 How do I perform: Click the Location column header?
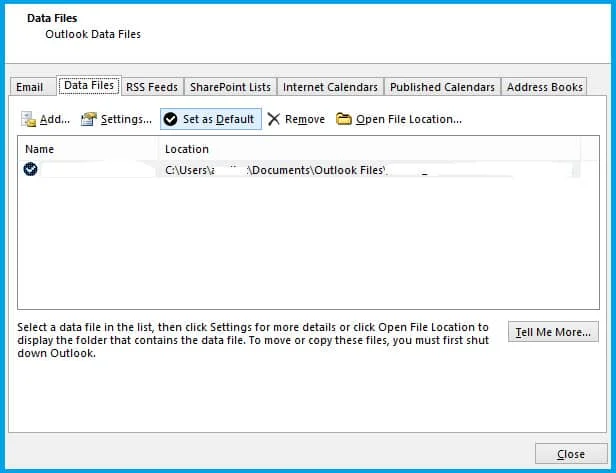tap(369, 149)
